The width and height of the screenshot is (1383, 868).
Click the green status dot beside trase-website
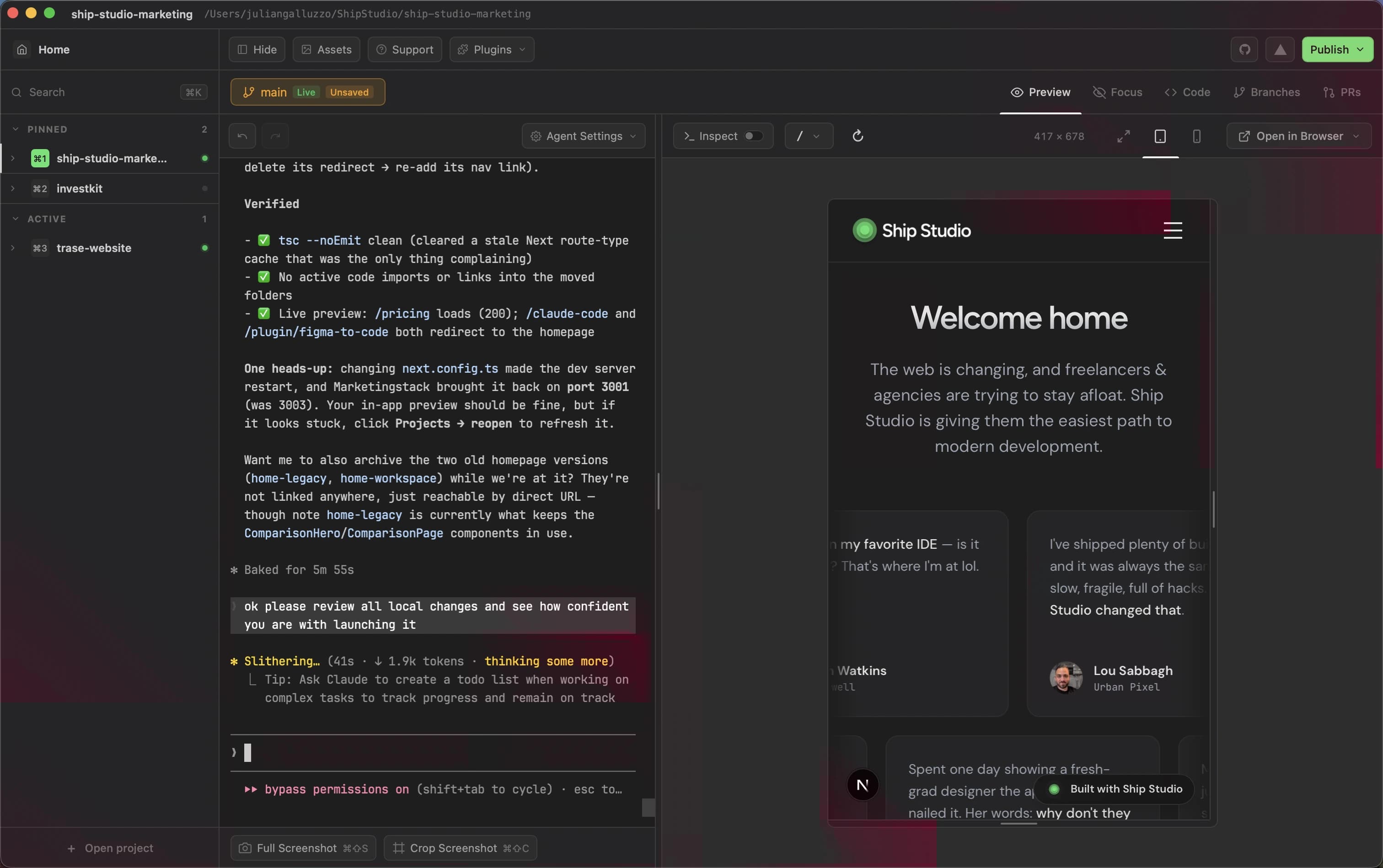pyautogui.click(x=204, y=248)
